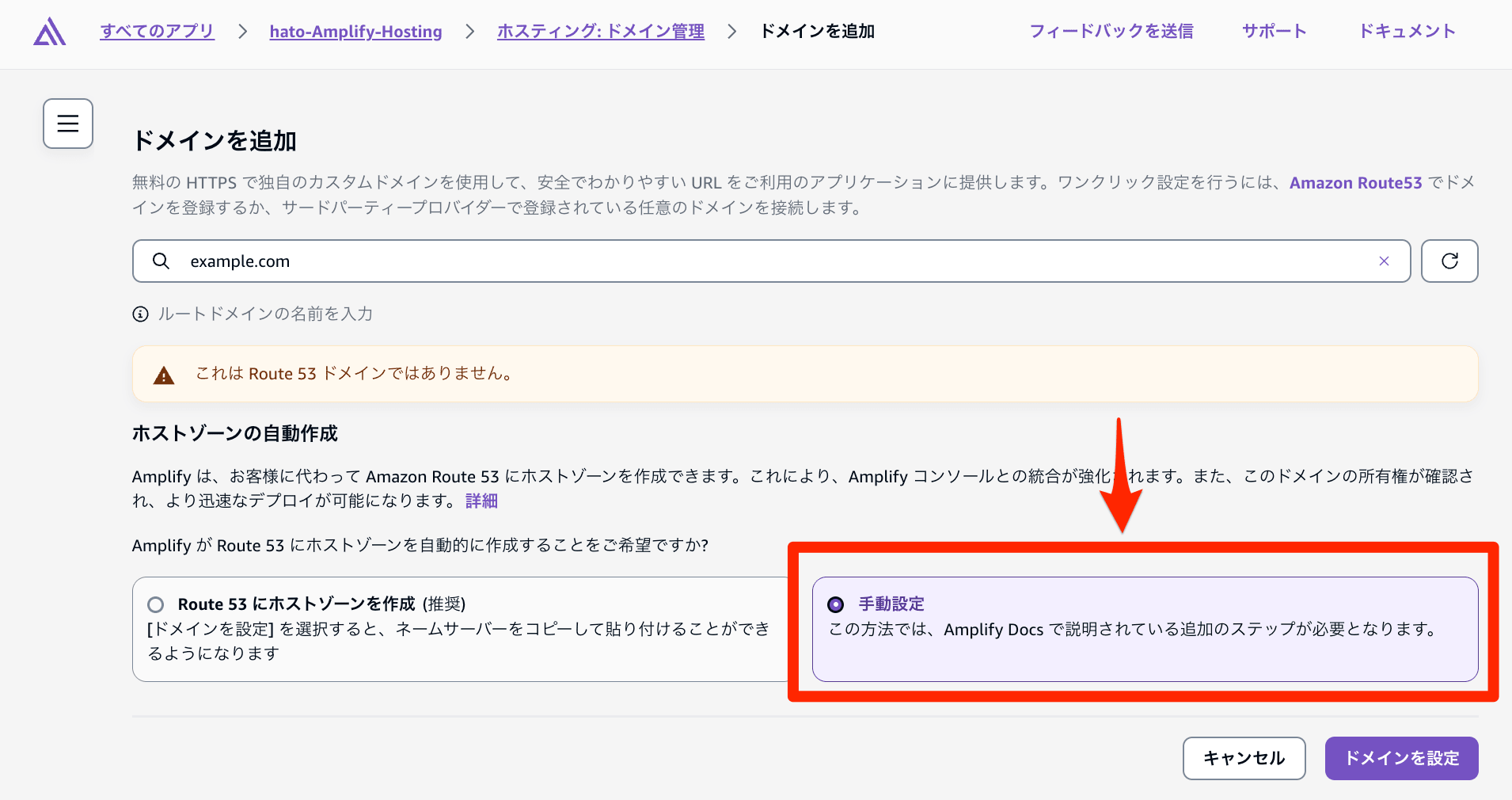Select Route 53 にホストゾーンを作成 radio option
This screenshot has height=800, width=1512.
coord(156,604)
